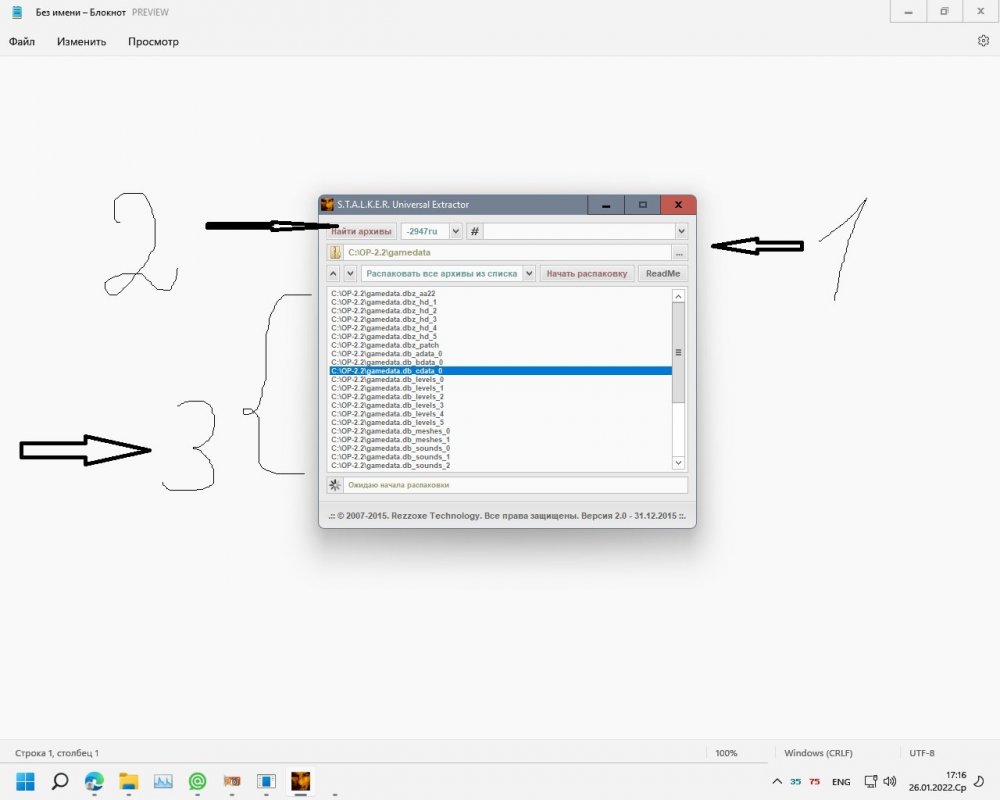The width and height of the screenshot is (1000, 800).
Task: Open Microsoft Edge from the taskbar
Action: pos(94,781)
